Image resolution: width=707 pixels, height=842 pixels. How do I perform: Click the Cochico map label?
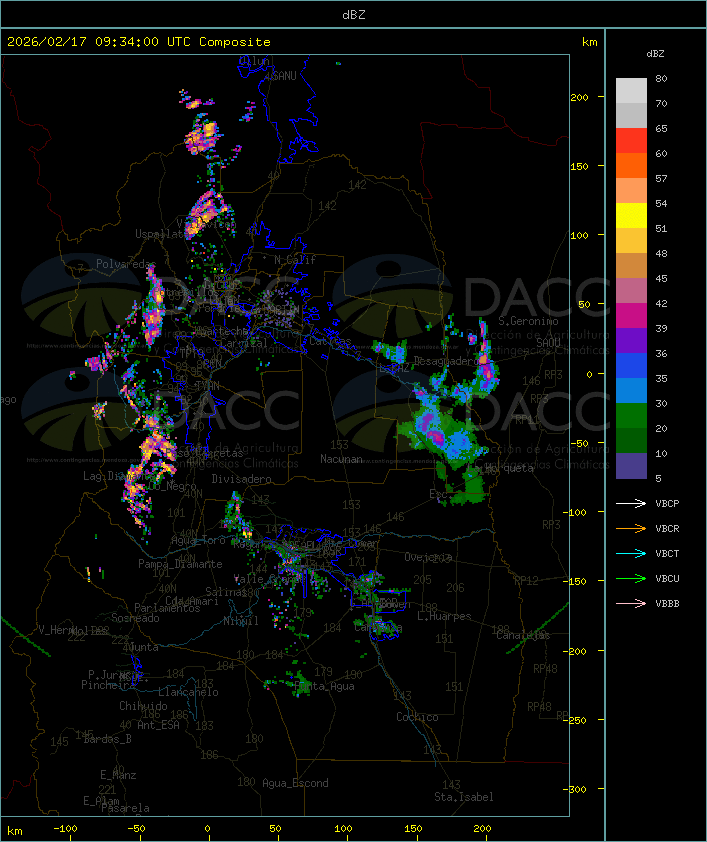point(417,717)
